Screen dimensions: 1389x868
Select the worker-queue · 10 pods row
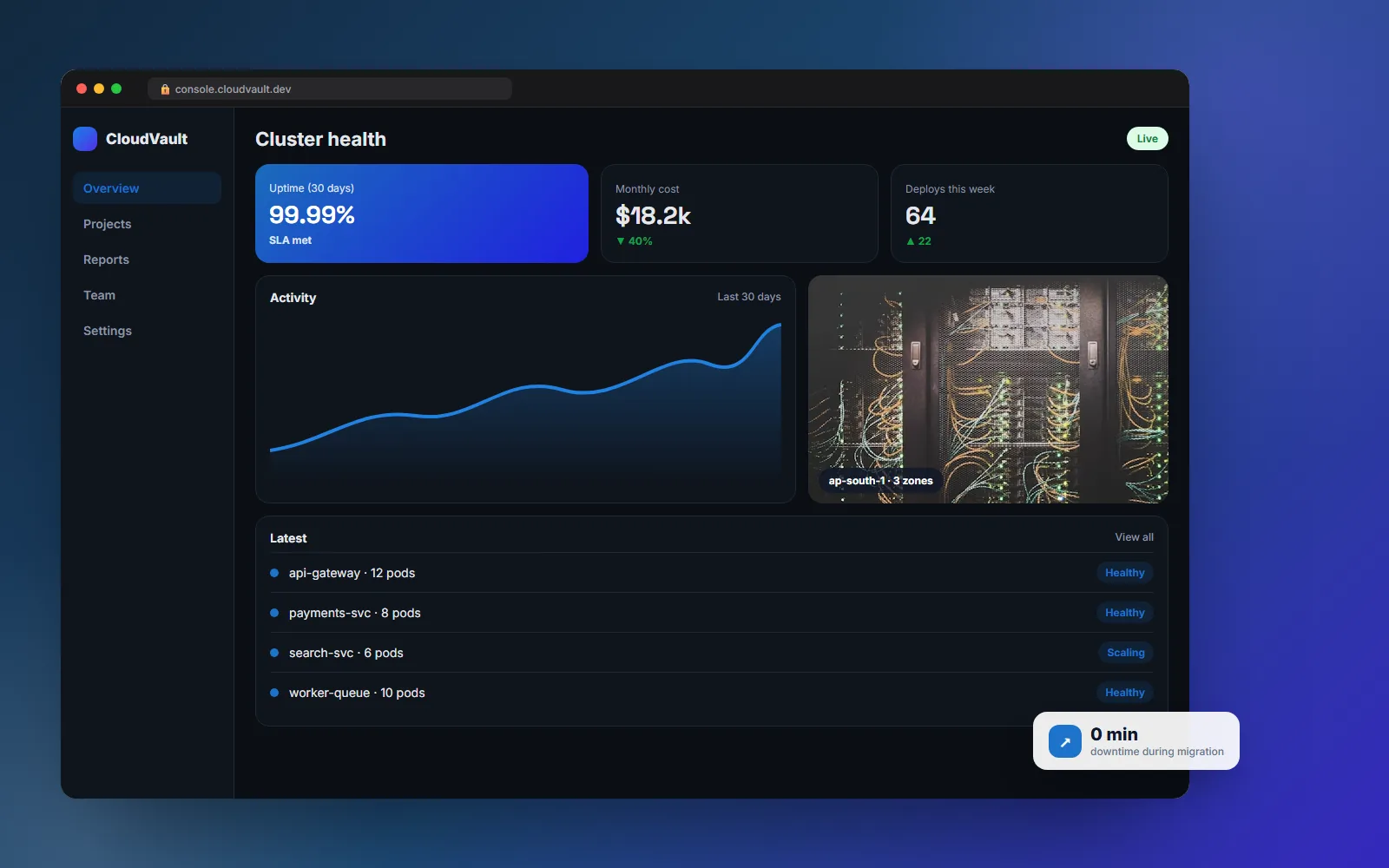(712, 693)
